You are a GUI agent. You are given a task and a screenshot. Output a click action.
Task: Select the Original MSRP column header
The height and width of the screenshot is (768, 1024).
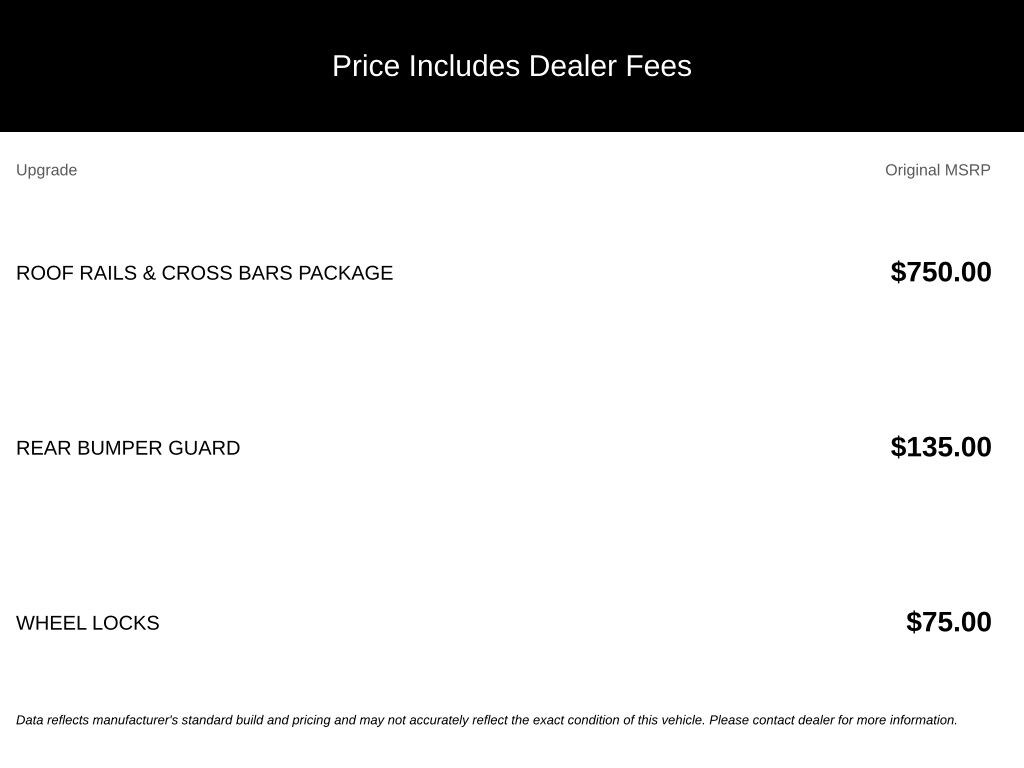937,170
